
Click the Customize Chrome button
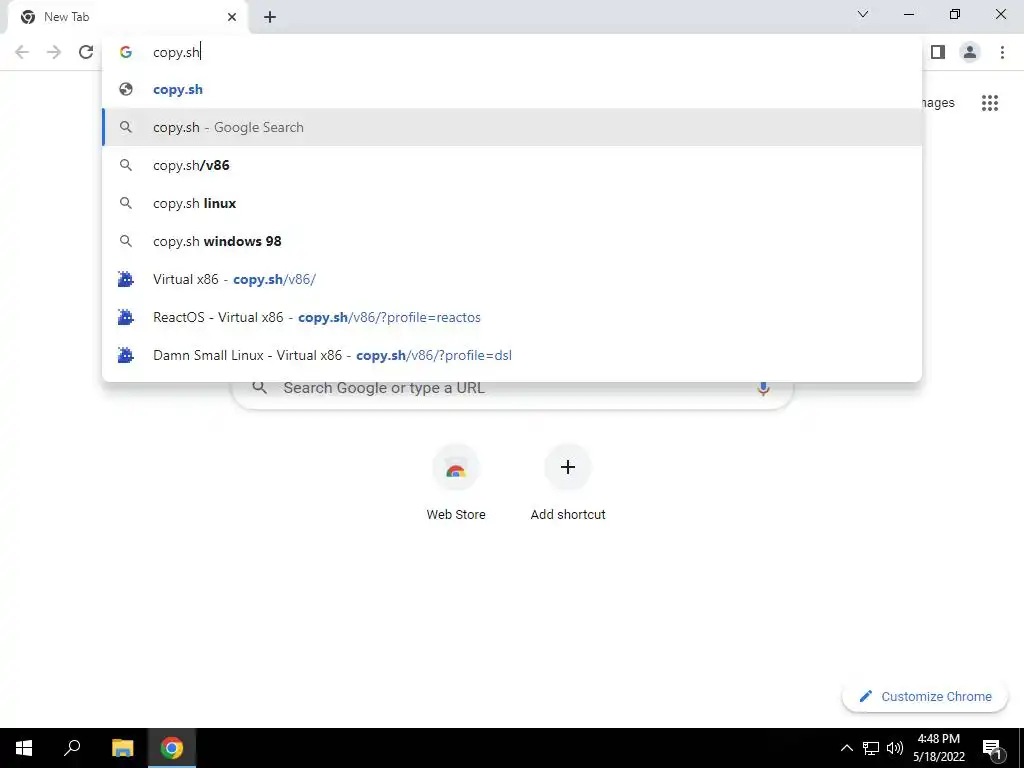(x=925, y=696)
